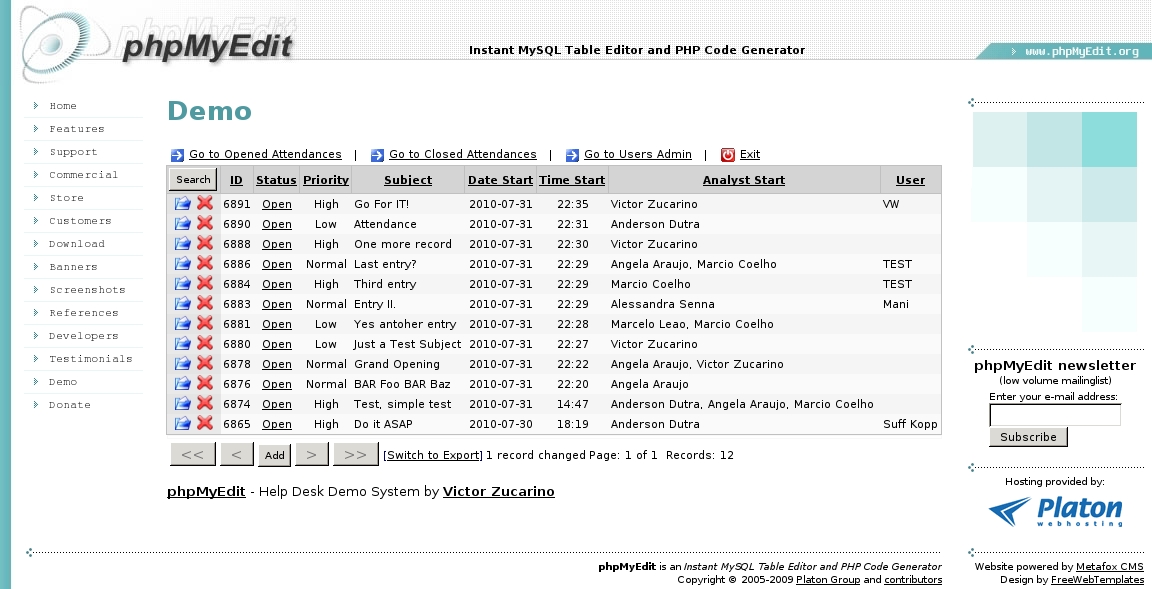Sort by the User column header
This screenshot has width=1152, height=589.
pos(910,180)
